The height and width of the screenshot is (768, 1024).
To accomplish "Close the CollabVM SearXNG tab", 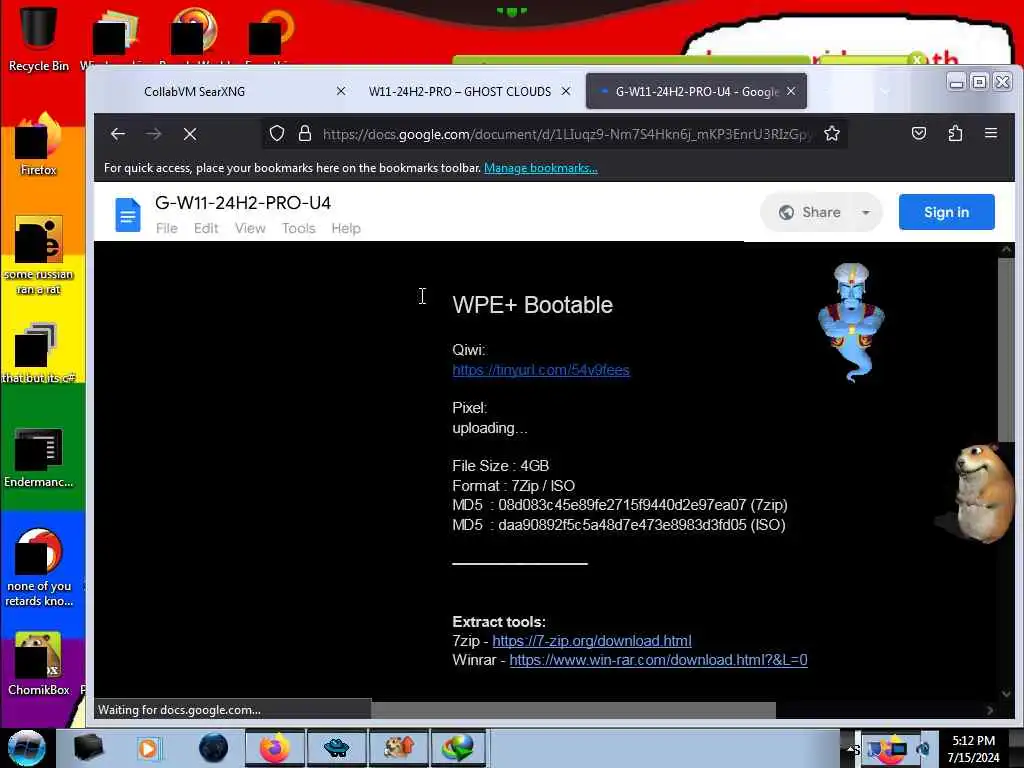I will click(341, 91).
